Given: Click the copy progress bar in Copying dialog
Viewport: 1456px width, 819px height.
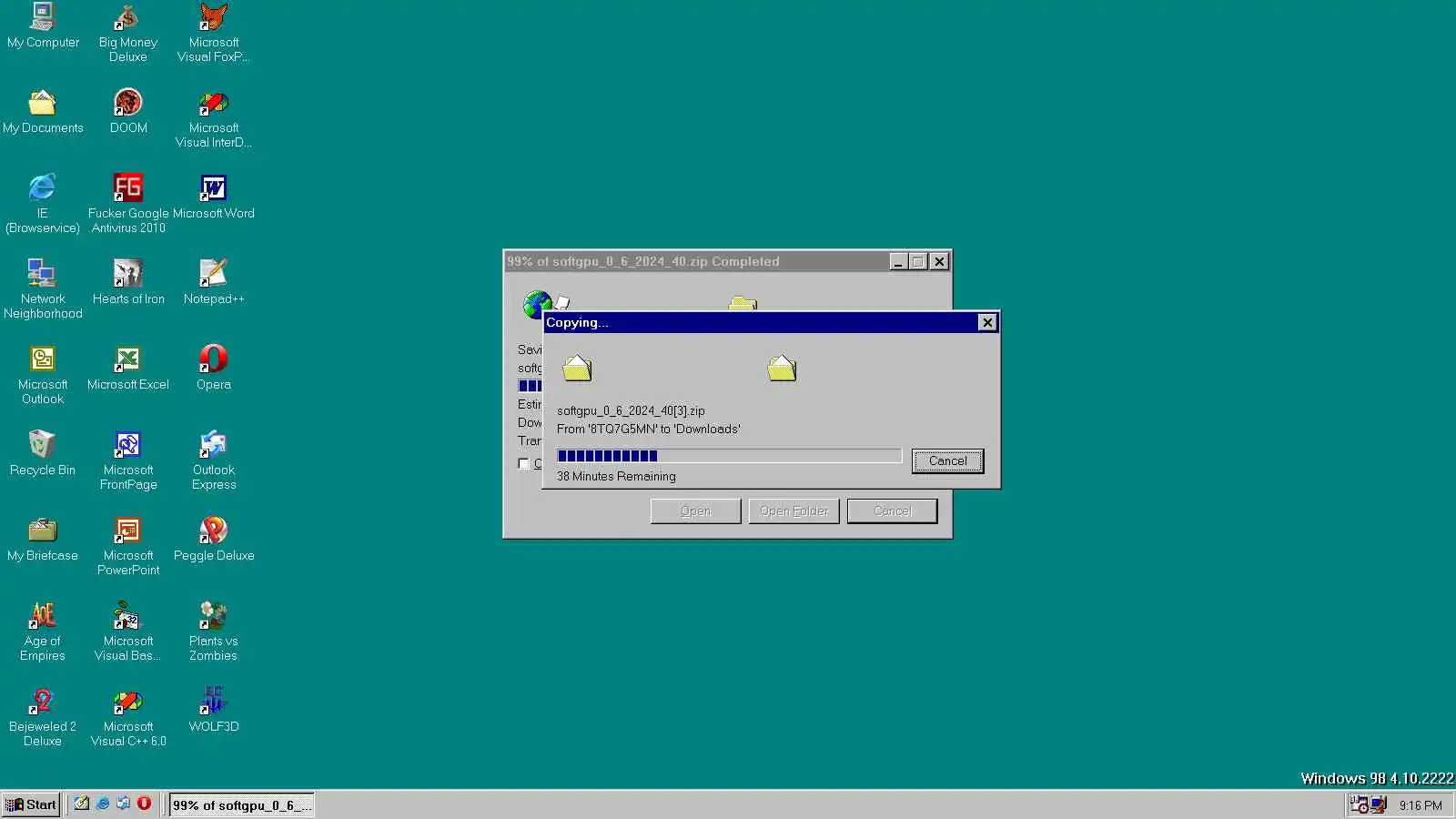Looking at the screenshot, I should tap(729, 456).
